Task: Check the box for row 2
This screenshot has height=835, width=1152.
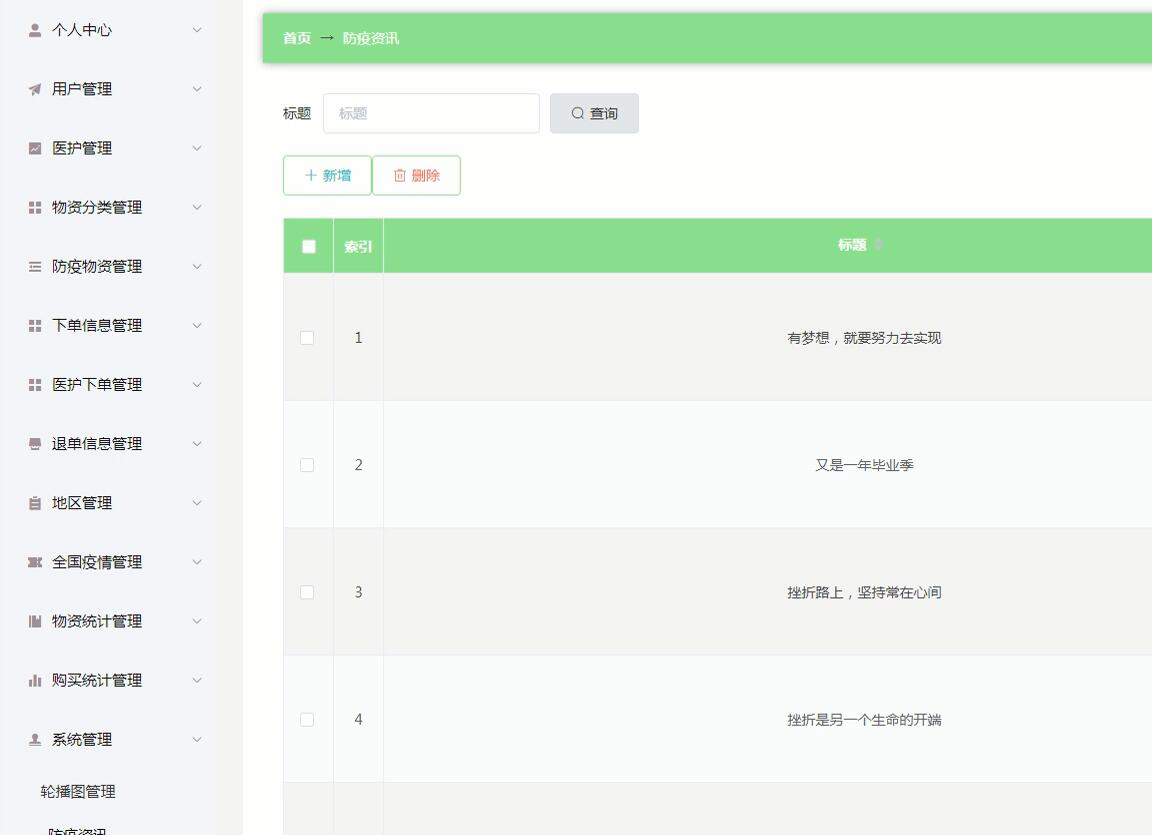Action: [x=307, y=465]
